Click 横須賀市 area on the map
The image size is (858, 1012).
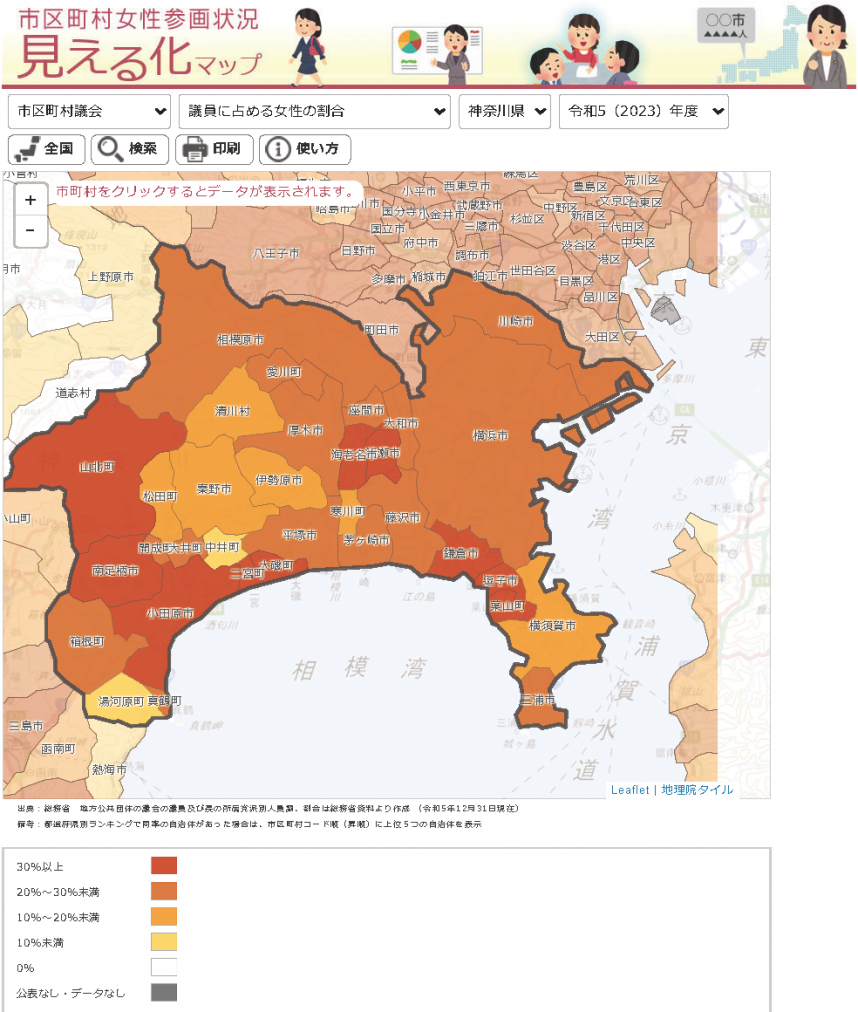point(552,626)
